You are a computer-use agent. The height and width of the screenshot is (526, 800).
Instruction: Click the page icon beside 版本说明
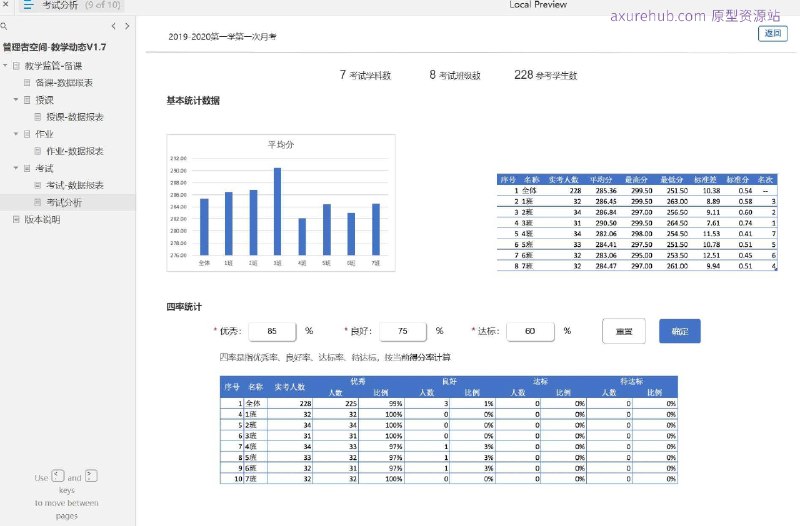pyautogui.click(x=16, y=219)
